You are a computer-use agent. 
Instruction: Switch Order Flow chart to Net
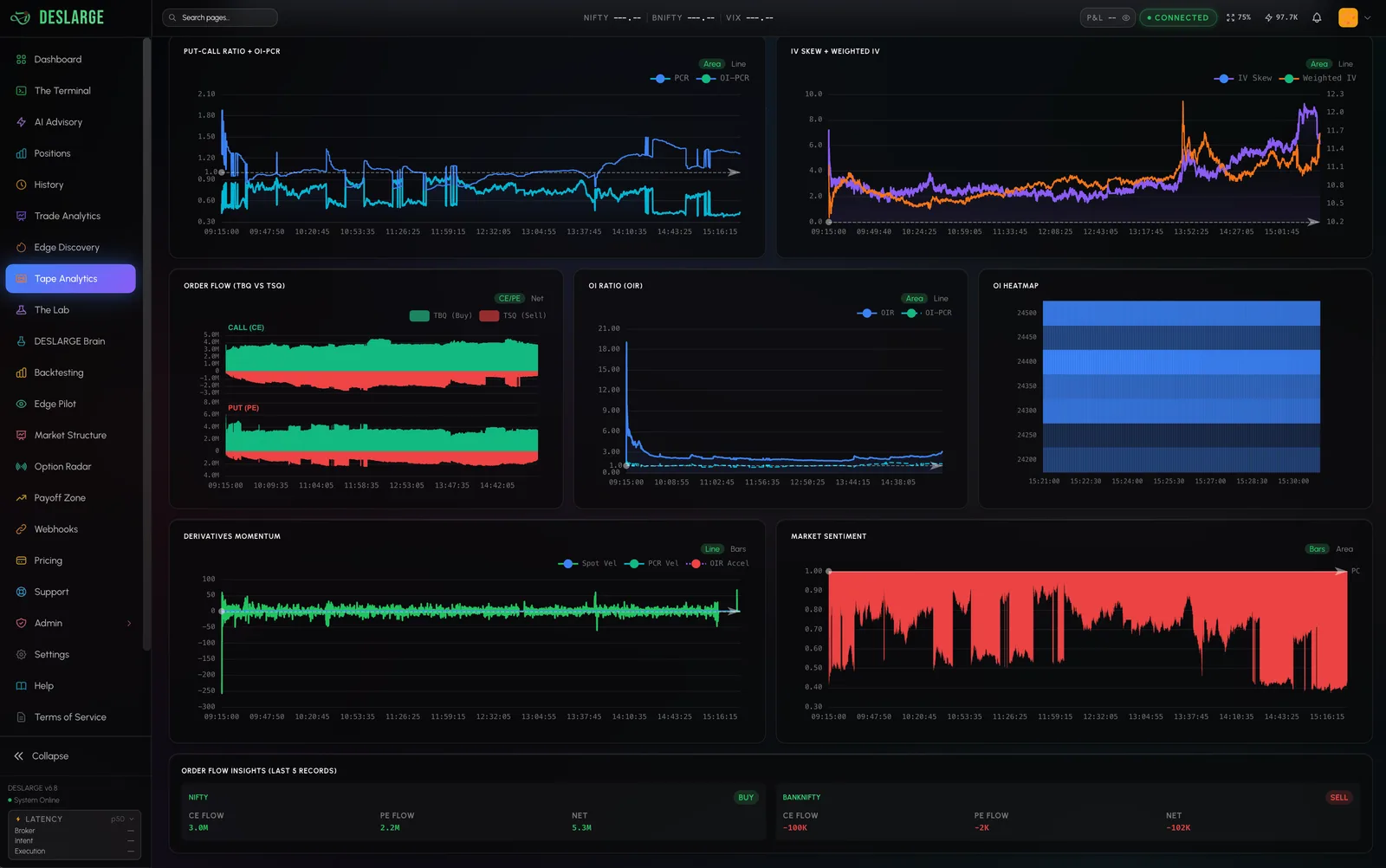pyautogui.click(x=537, y=299)
